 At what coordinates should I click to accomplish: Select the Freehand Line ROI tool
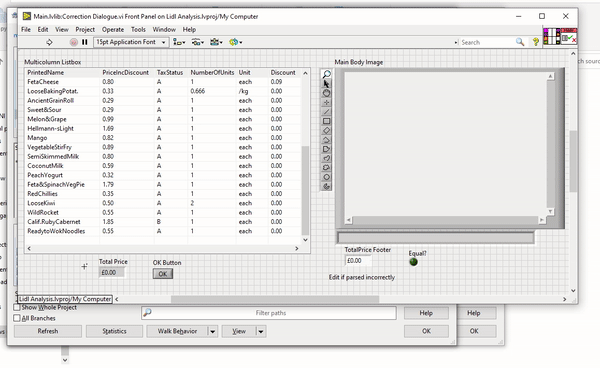[326, 158]
